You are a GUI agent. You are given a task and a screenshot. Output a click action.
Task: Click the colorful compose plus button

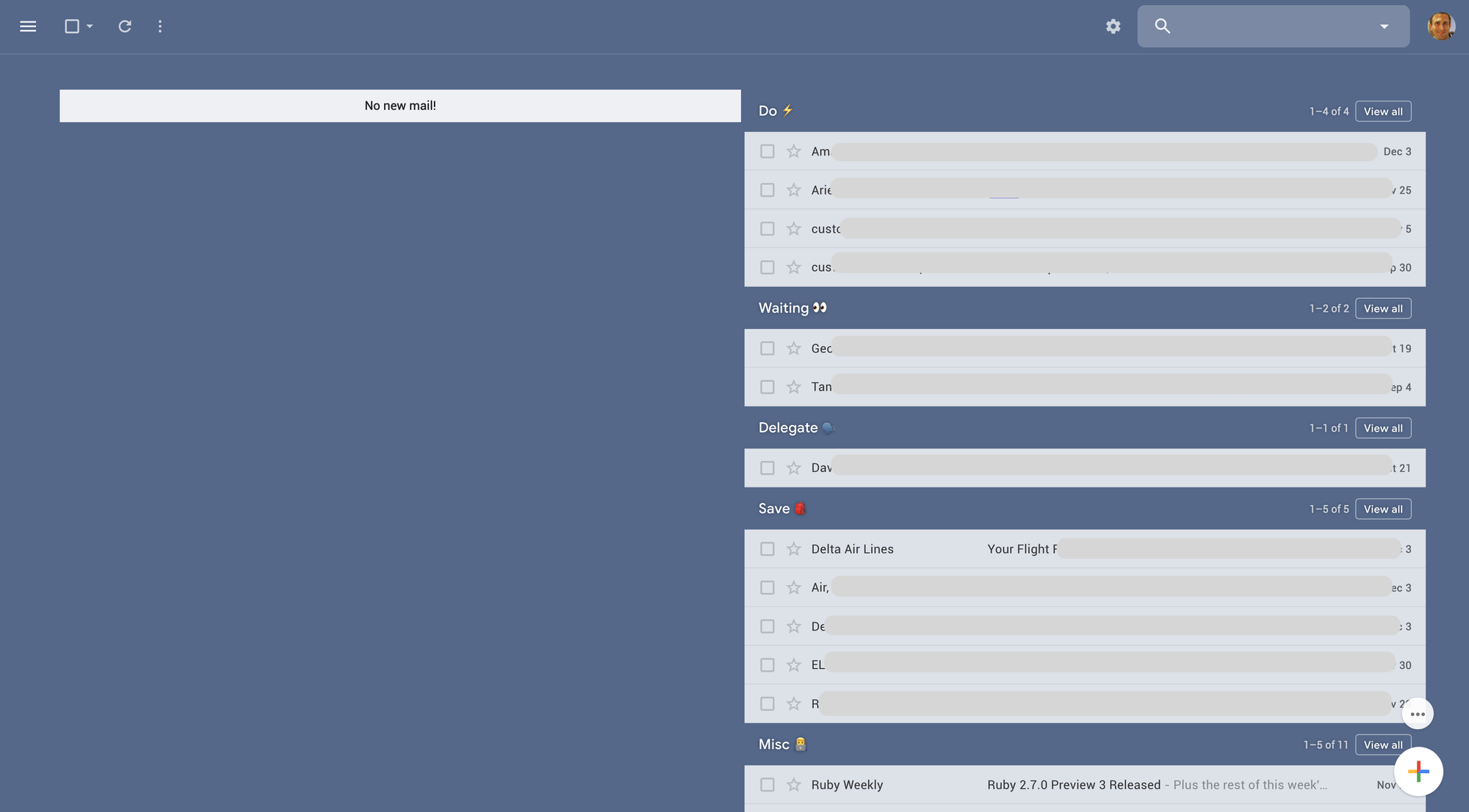[x=1418, y=772]
